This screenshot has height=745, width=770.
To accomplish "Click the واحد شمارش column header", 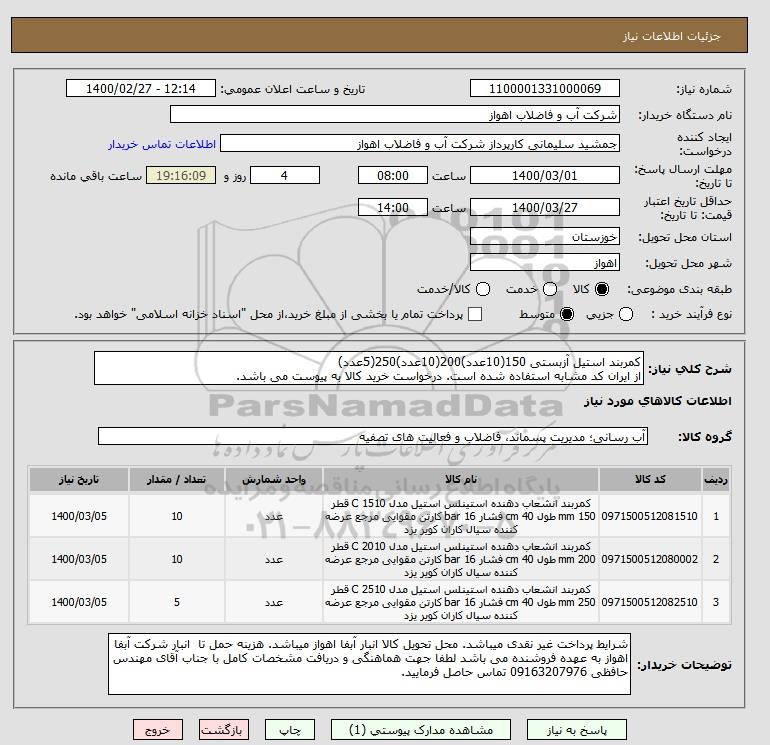I will 274,479.
